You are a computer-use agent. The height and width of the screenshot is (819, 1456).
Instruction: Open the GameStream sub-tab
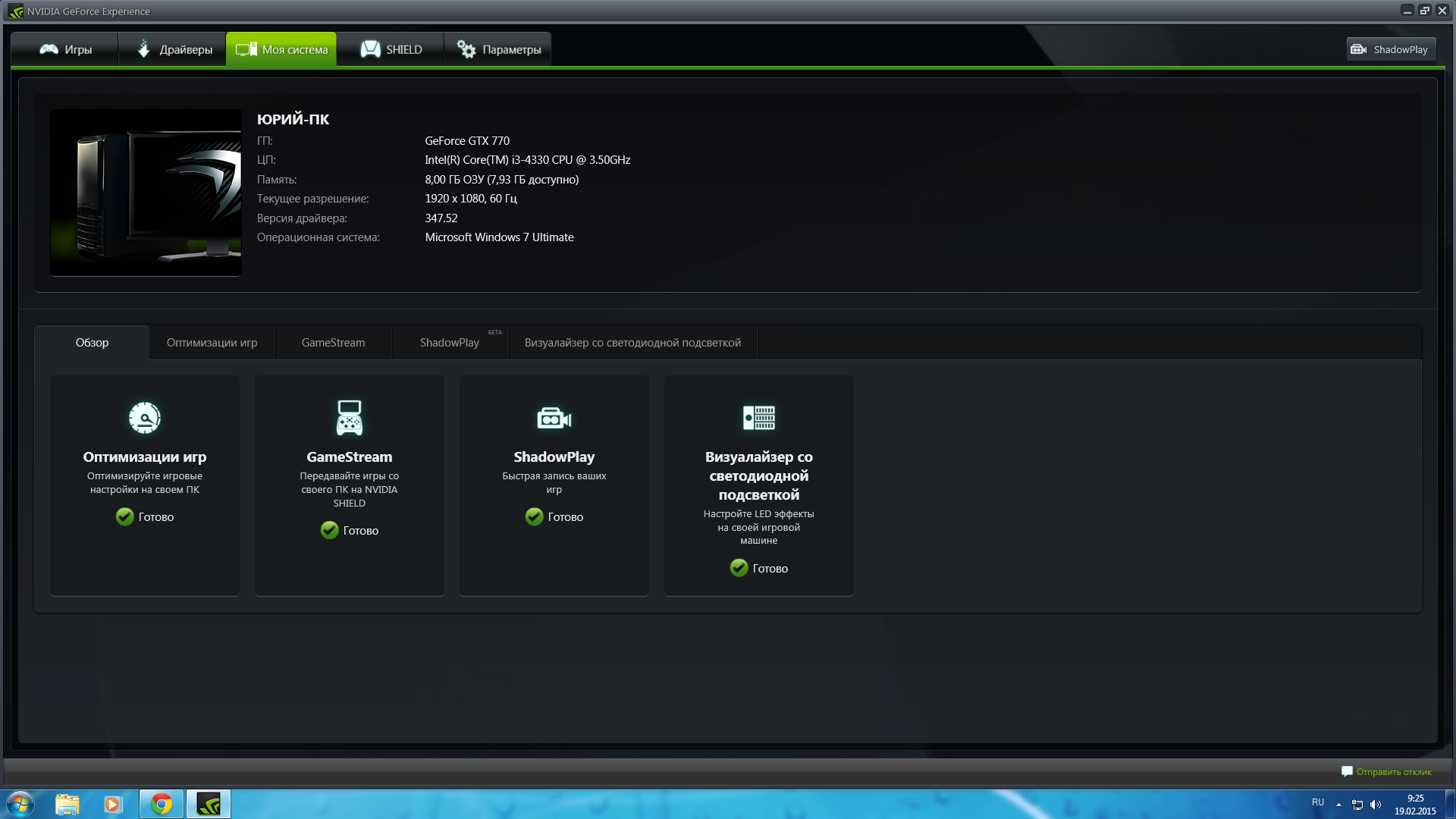pyautogui.click(x=333, y=343)
